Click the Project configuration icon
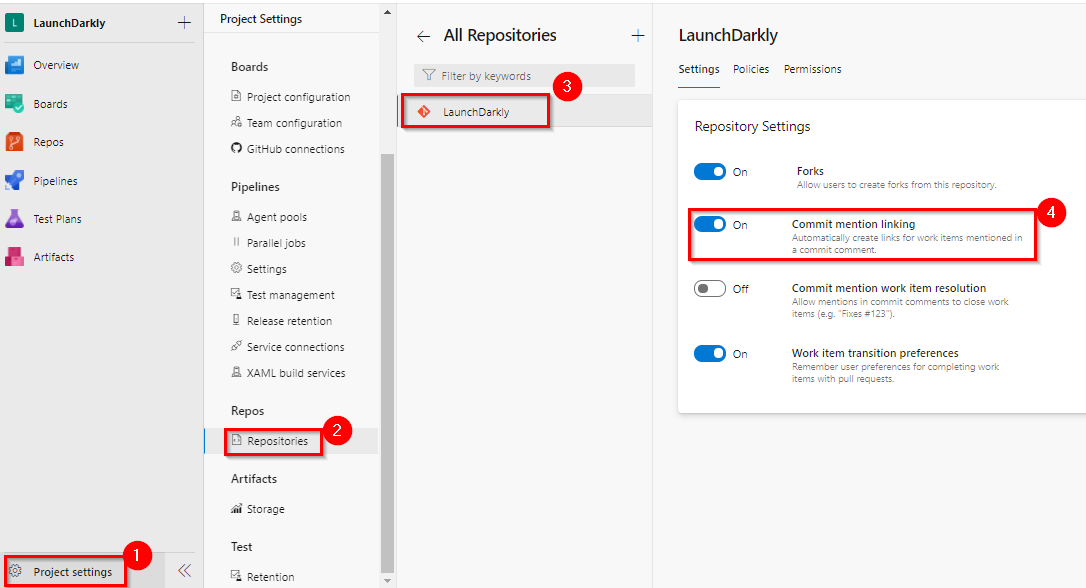The width and height of the screenshot is (1086, 588). coord(236,96)
